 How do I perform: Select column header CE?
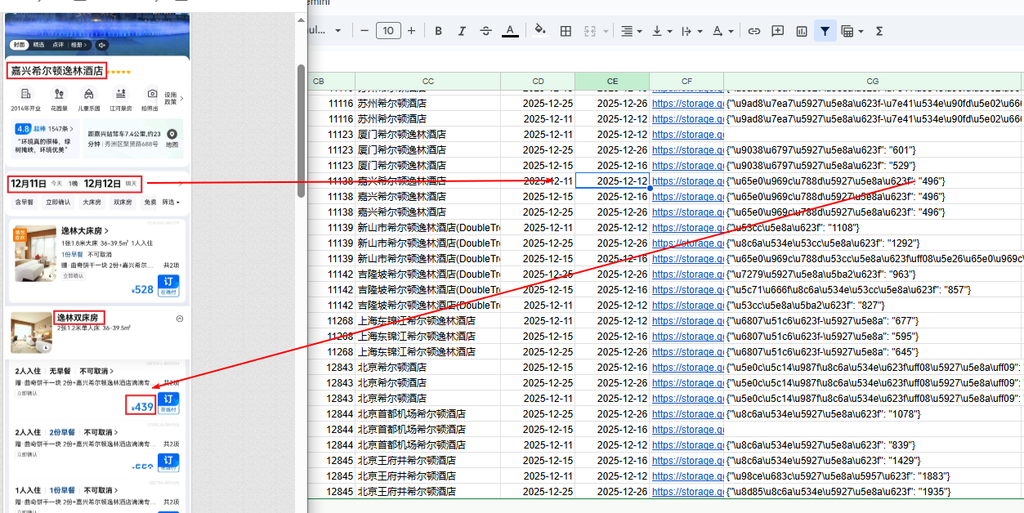[x=612, y=81]
